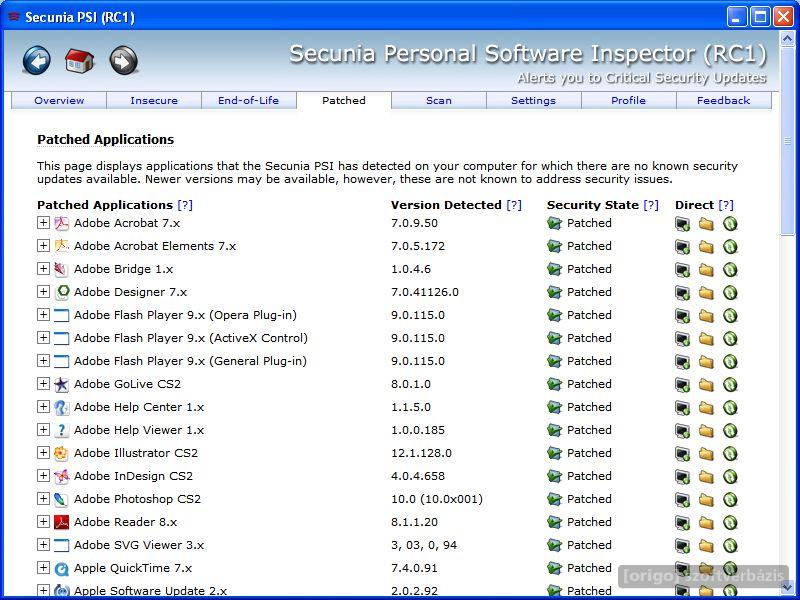The width and height of the screenshot is (800, 600).
Task: Expand the Adobe Photoshop CS2 entry
Action: (43, 498)
